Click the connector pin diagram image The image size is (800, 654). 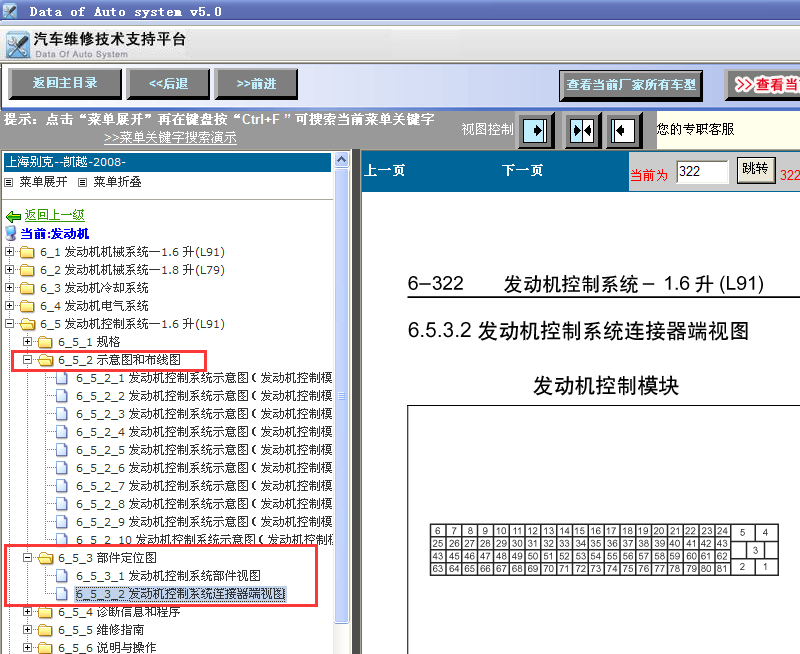tap(604, 550)
